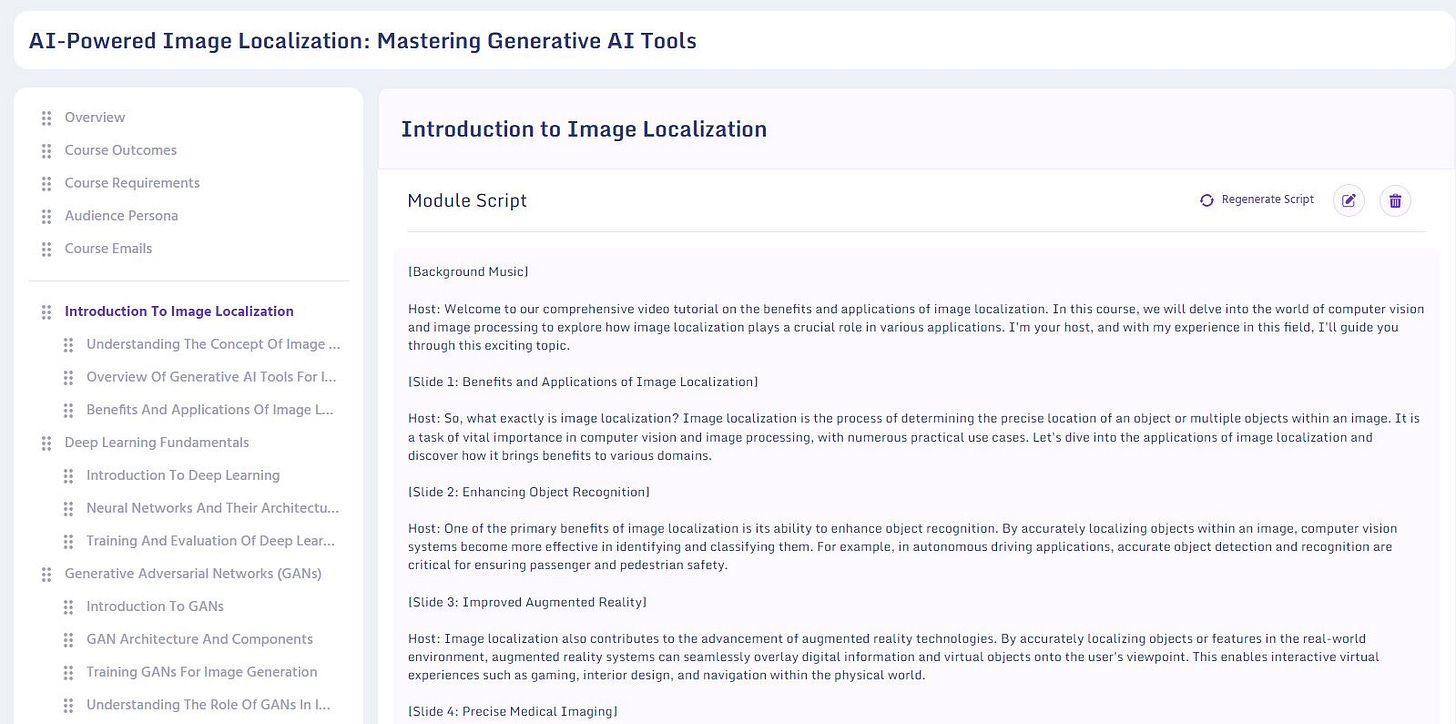Go to Audience Persona

point(121,215)
